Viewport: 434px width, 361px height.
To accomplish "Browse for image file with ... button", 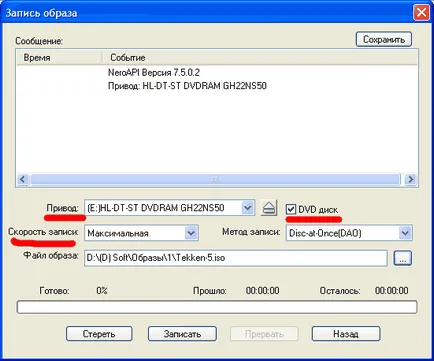I will [403, 258].
